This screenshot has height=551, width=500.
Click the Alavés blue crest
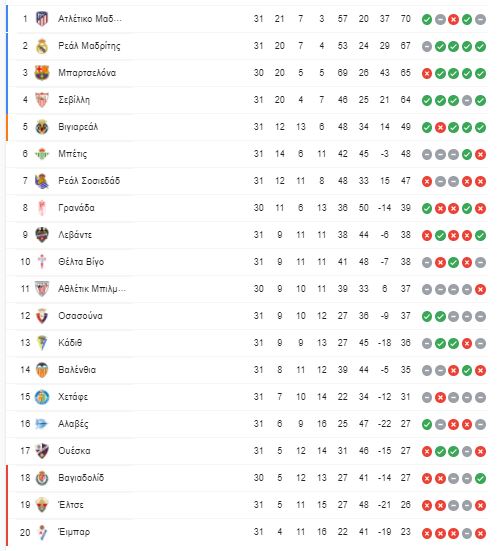(42, 424)
